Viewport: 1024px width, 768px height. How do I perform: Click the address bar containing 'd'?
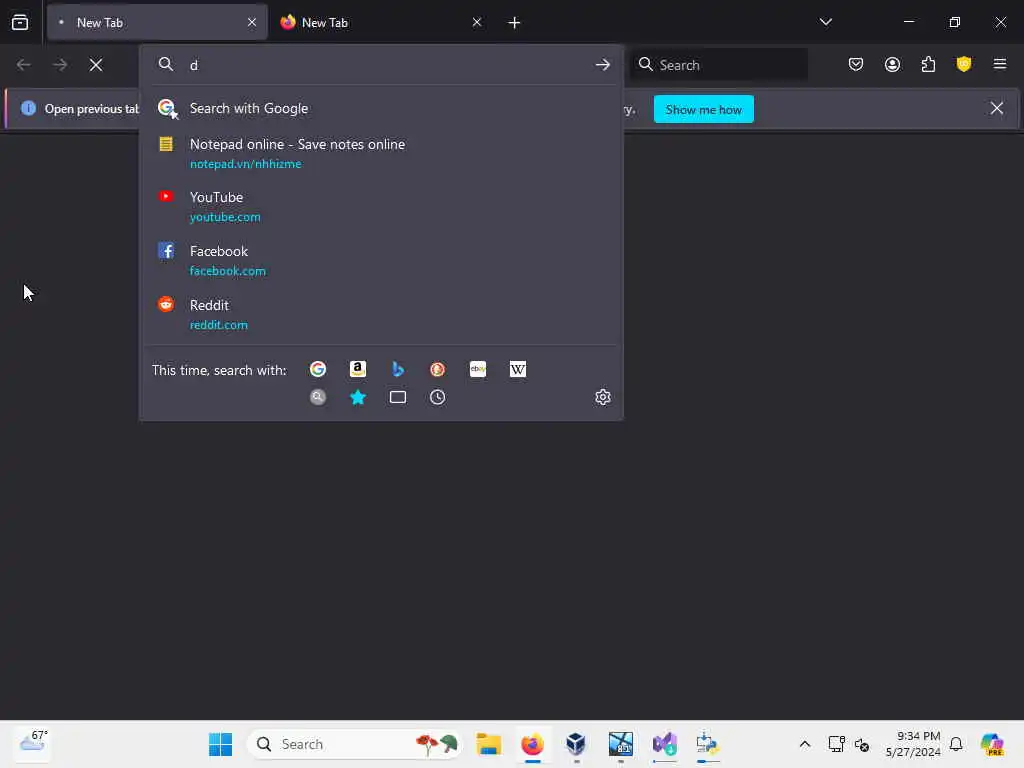tap(383, 65)
